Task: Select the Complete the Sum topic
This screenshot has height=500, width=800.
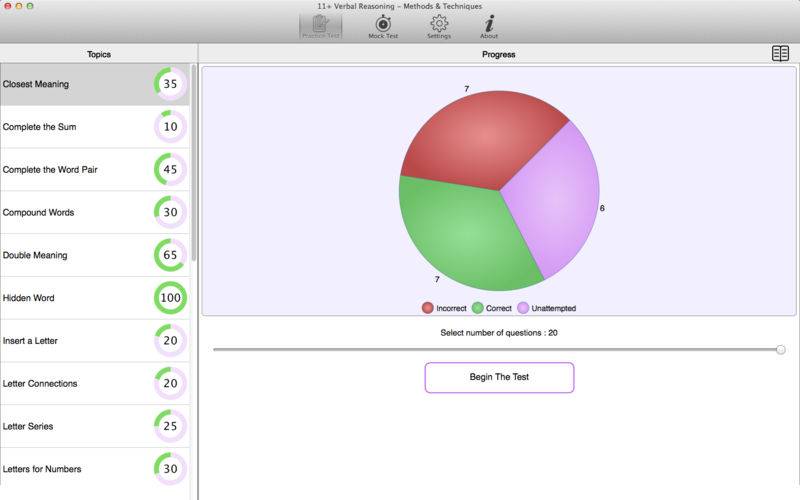Action: pyautogui.click(x=95, y=127)
